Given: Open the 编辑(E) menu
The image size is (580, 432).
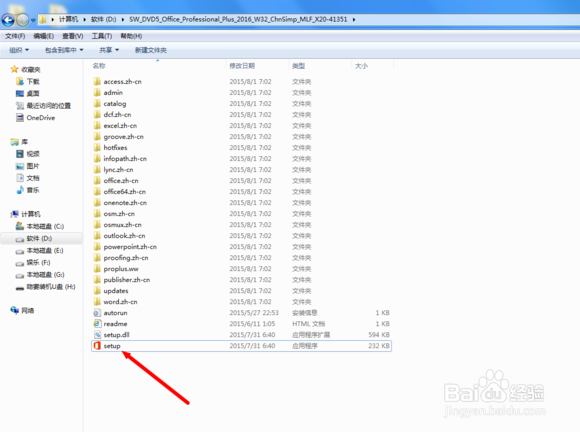Looking at the screenshot, I should 43,36.
